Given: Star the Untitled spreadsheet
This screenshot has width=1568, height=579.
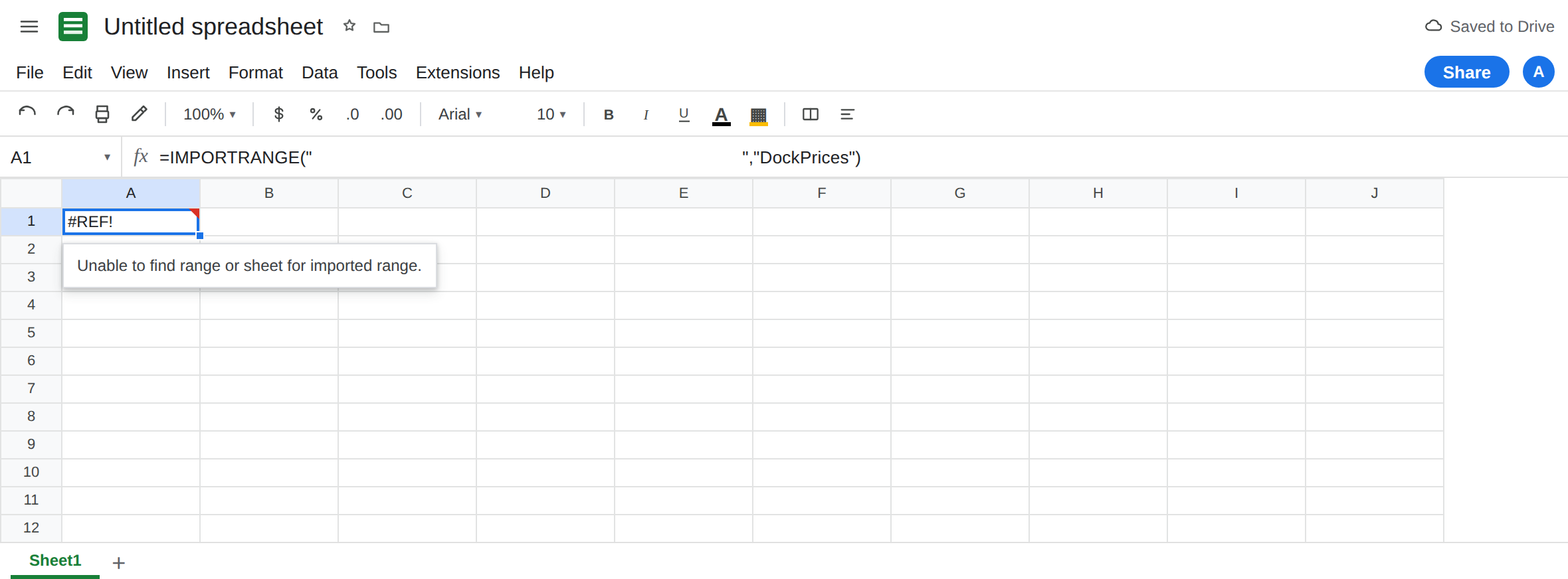Looking at the screenshot, I should click(x=349, y=26).
